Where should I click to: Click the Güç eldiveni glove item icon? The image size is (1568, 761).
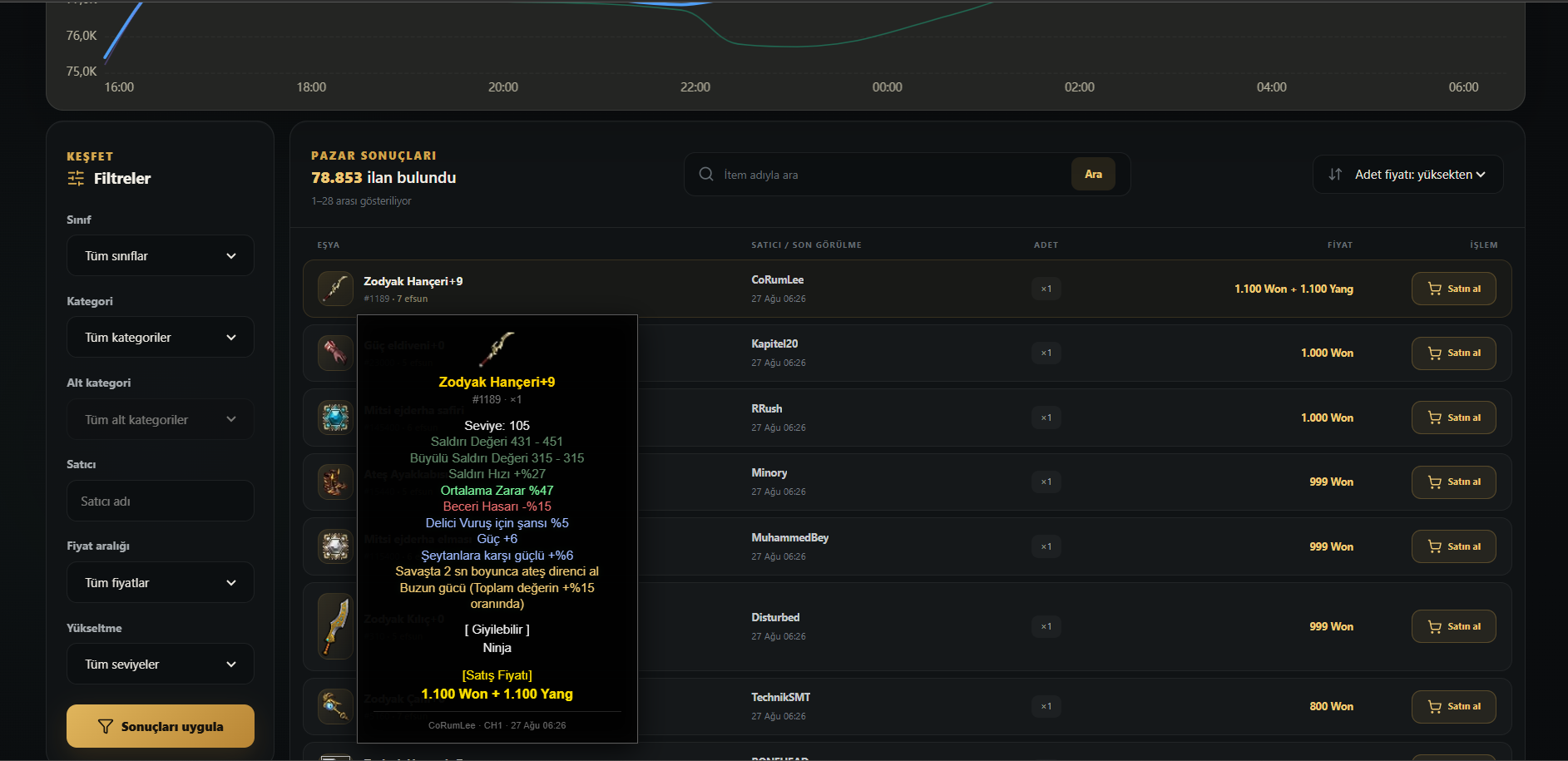tap(335, 353)
